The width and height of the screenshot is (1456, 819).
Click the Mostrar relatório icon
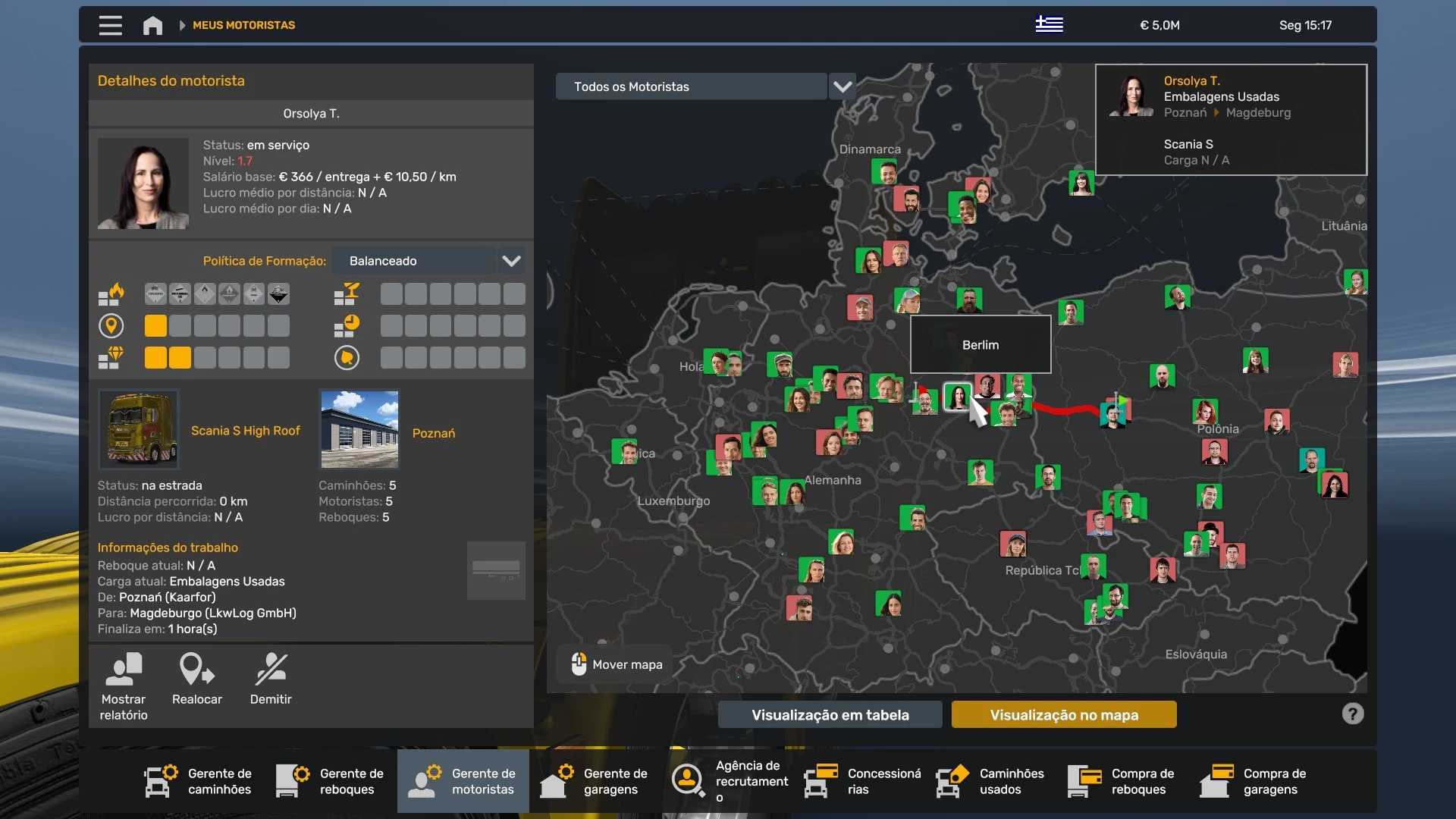(x=124, y=670)
